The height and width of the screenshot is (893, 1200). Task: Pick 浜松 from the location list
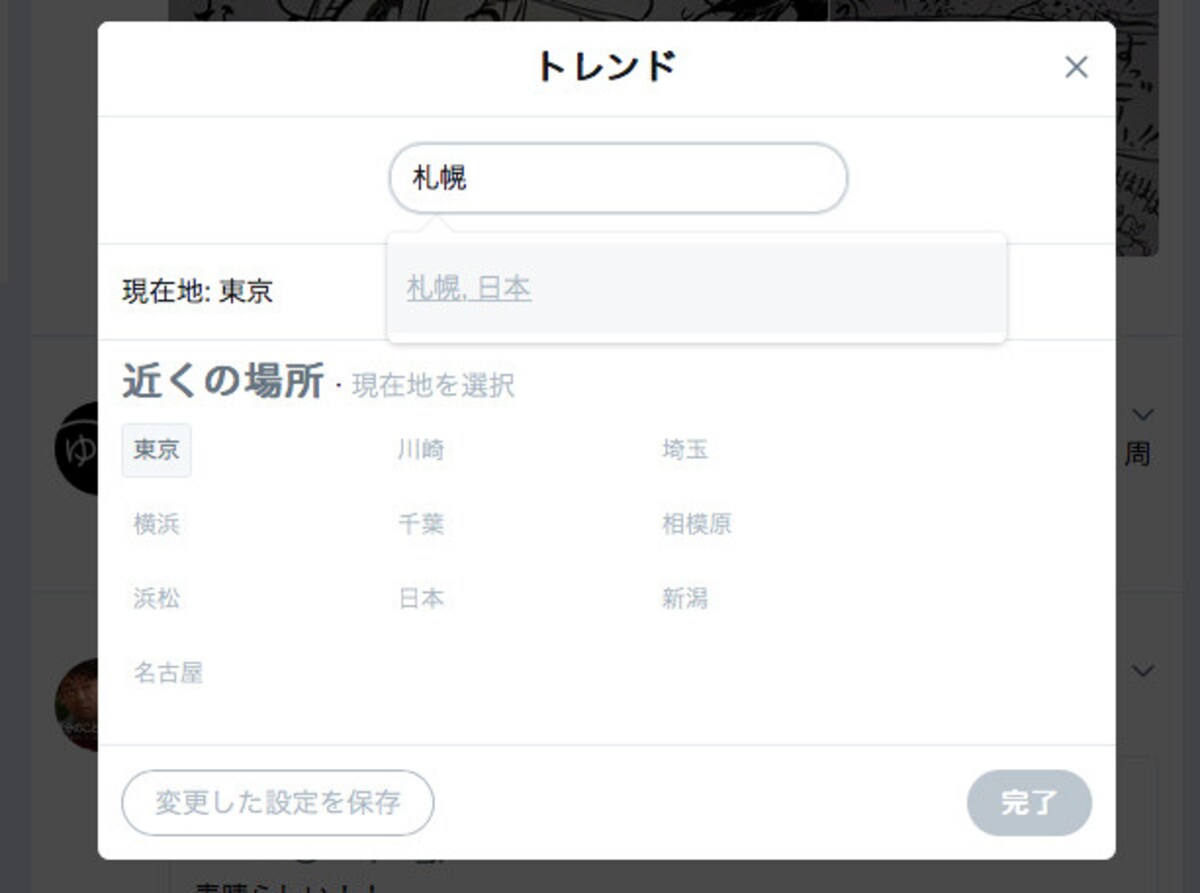156,599
